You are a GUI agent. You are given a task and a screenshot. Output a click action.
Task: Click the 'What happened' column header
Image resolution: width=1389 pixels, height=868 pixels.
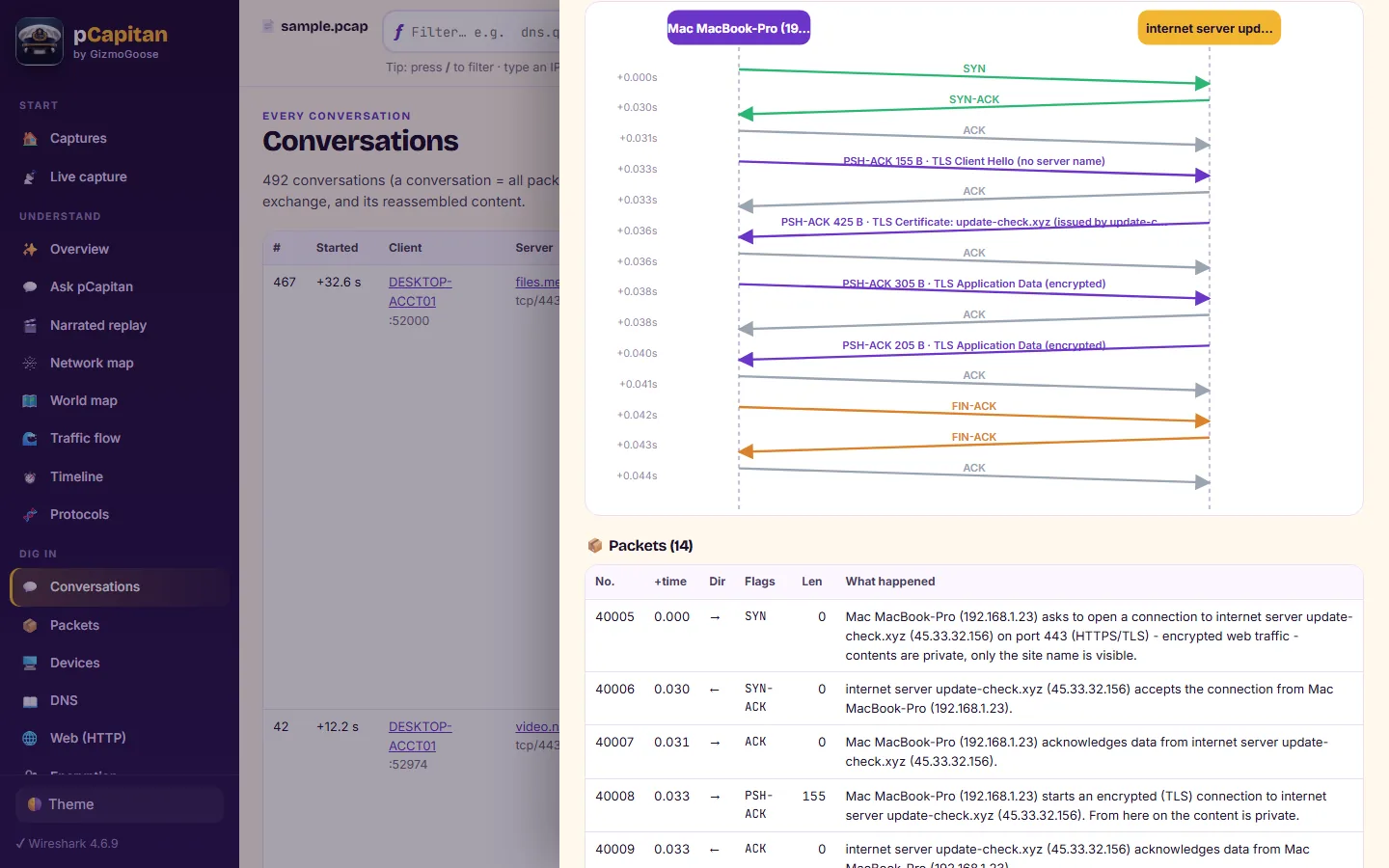[x=890, y=582]
